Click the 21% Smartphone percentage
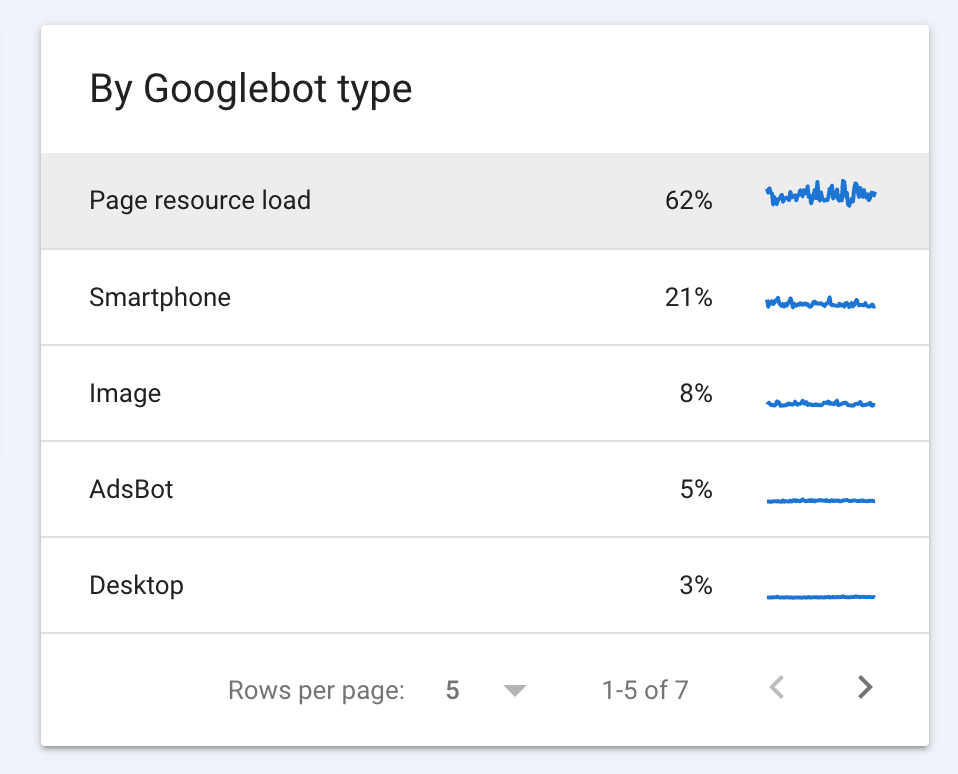This screenshot has height=774, width=958. pos(688,297)
